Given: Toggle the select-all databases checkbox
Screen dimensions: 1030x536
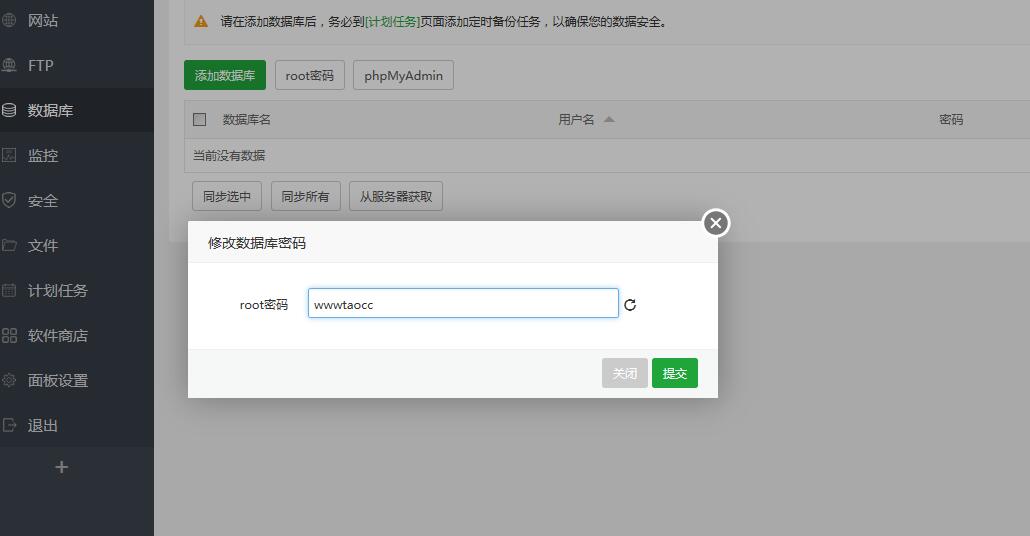Looking at the screenshot, I should pos(200,119).
